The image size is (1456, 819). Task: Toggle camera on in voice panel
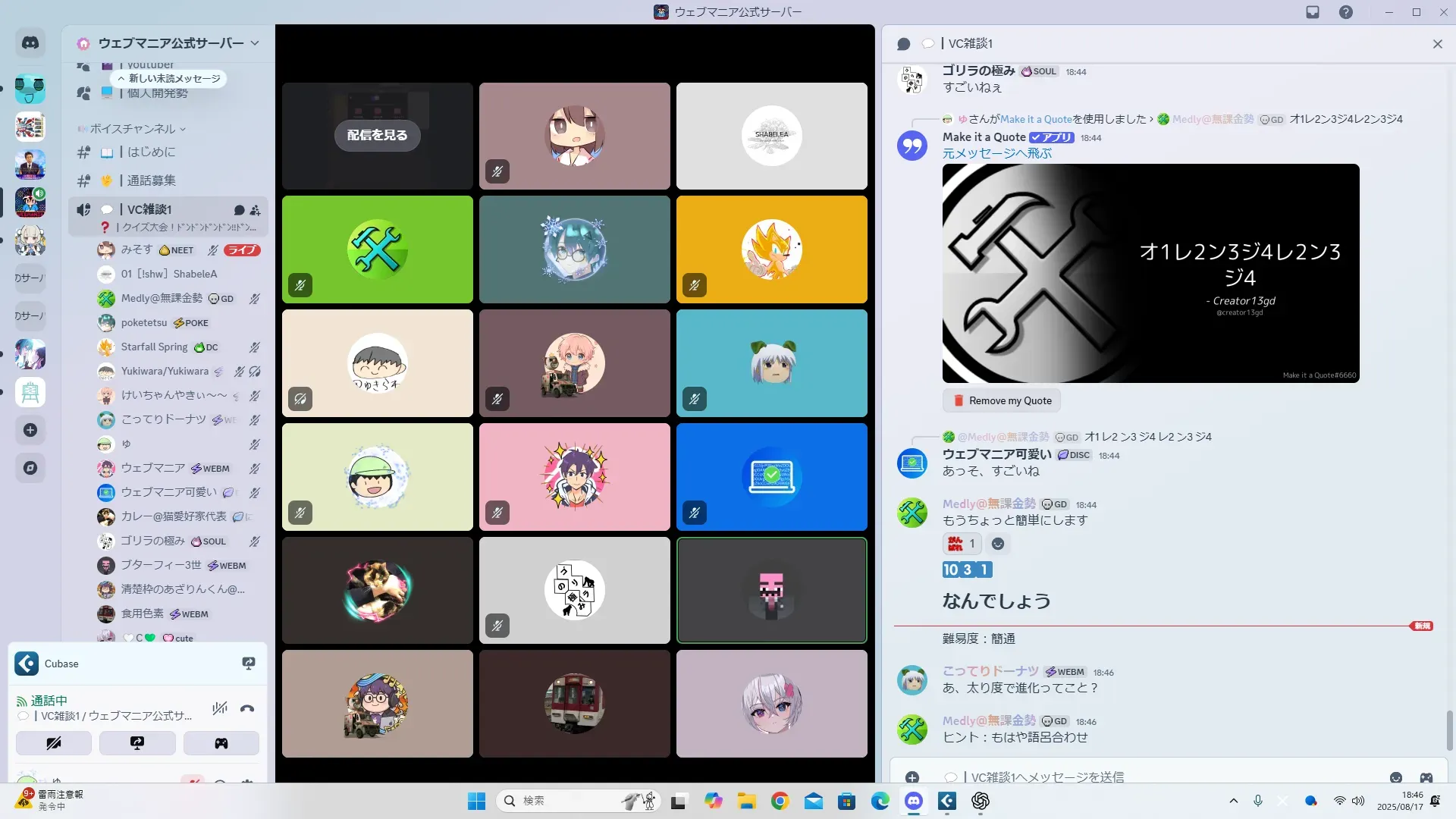pyautogui.click(x=54, y=743)
